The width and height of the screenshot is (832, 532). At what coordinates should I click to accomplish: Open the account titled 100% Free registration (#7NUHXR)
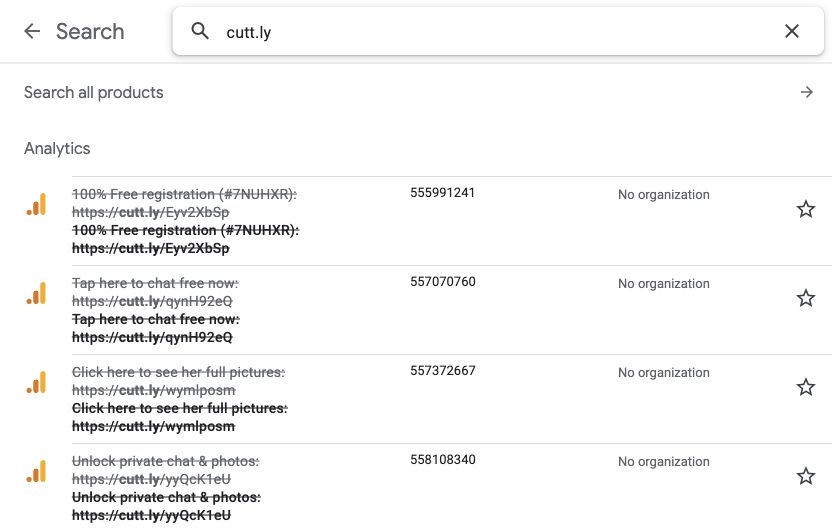[184, 203]
